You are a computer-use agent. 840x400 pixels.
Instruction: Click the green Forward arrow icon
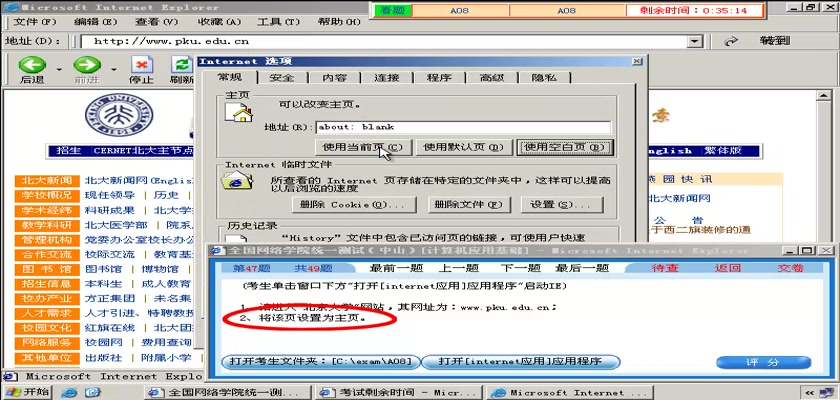pyautogui.click(x=87, y=65)
